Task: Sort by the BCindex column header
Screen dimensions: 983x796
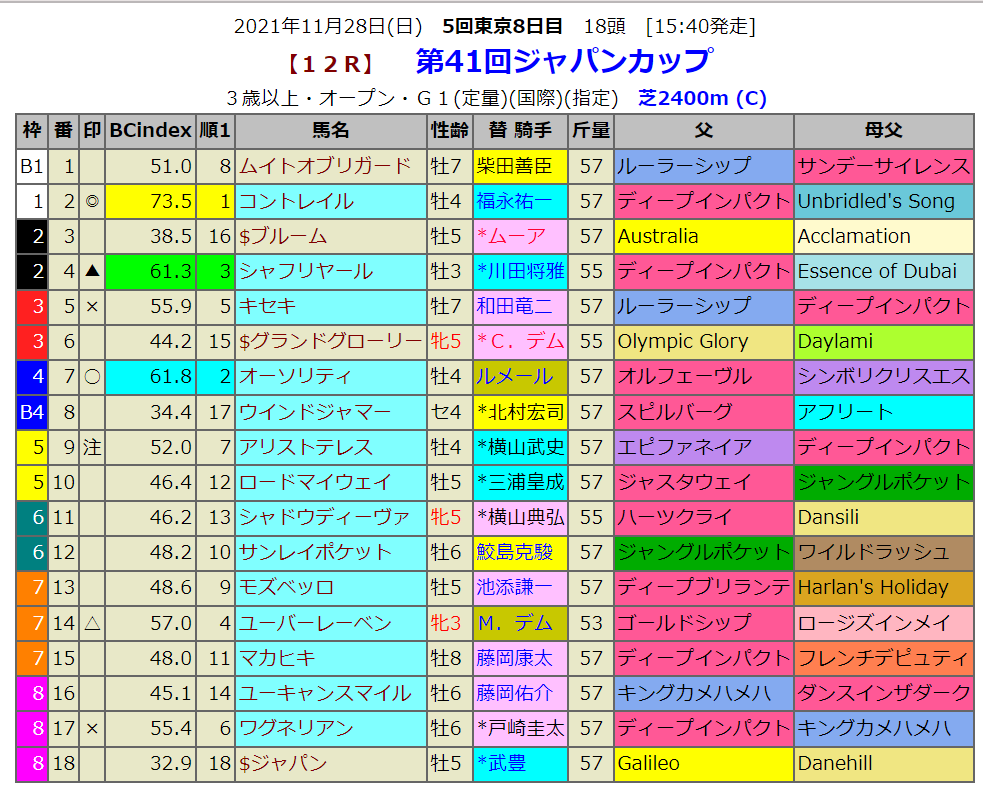Action: (150, 131)
